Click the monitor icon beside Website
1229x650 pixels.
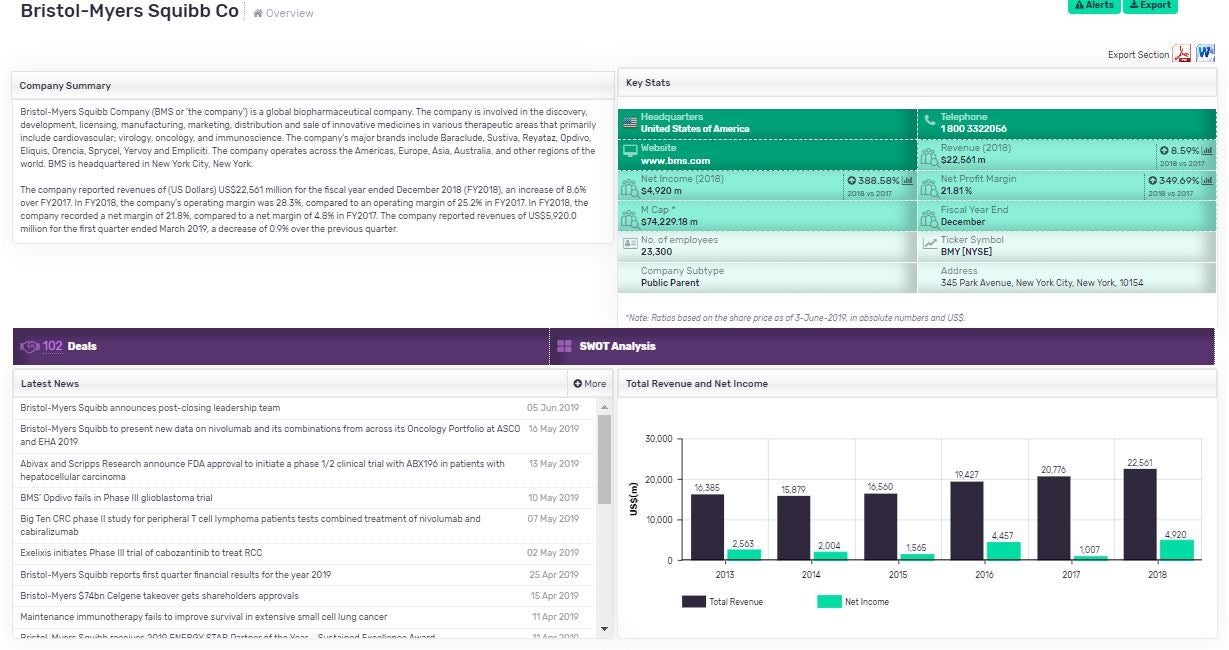tap(630, 152)
